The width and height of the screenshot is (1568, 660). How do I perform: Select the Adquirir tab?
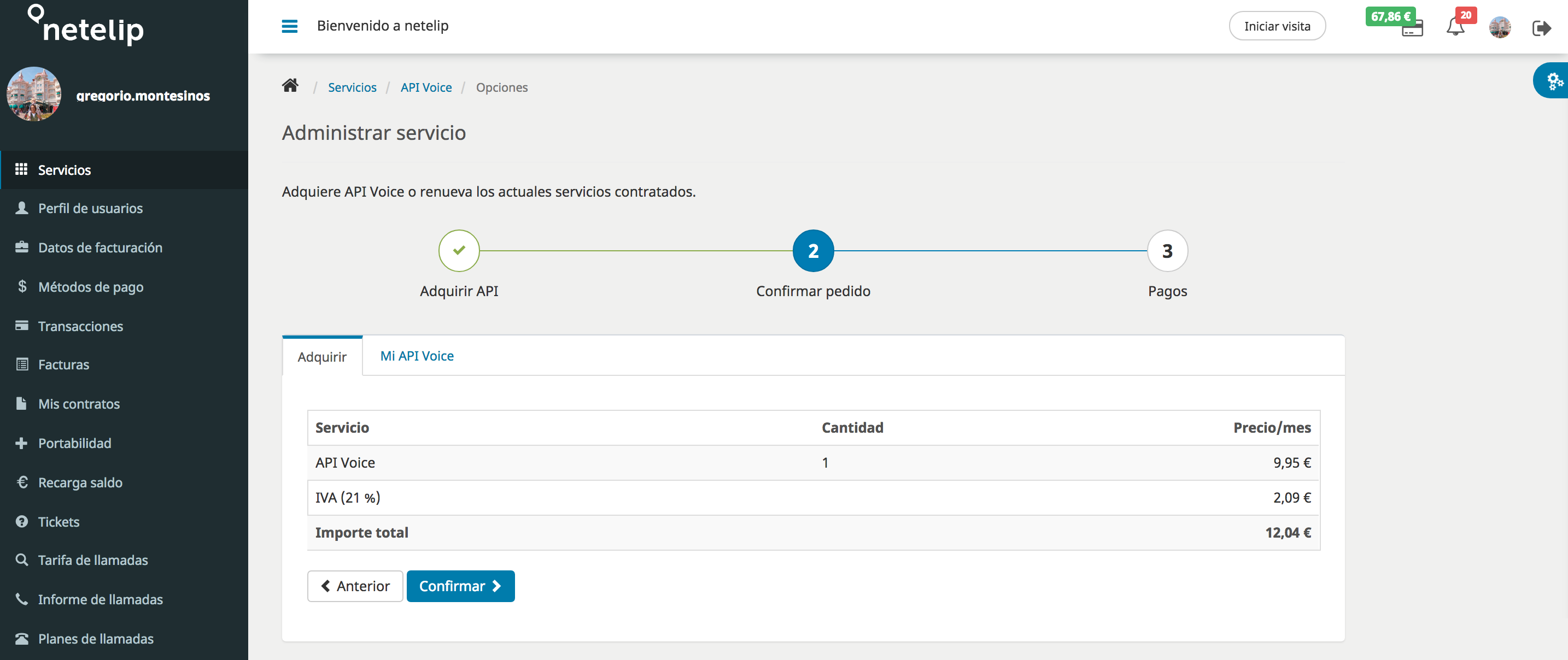click(322, 356)
